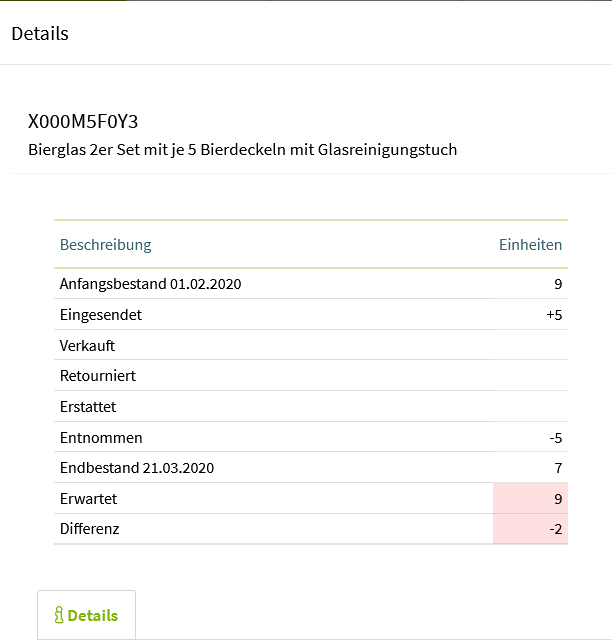Viewport: 612px width, 641px height.
Task: Click the Bierglas 2er Set product description
Action: click(242, 150)
